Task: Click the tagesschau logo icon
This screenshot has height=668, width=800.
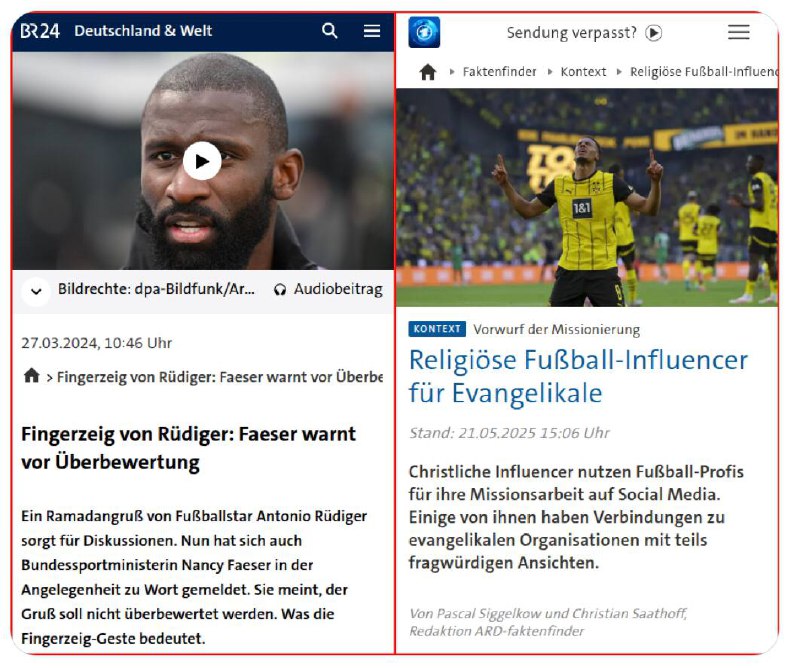Action: 424,32
